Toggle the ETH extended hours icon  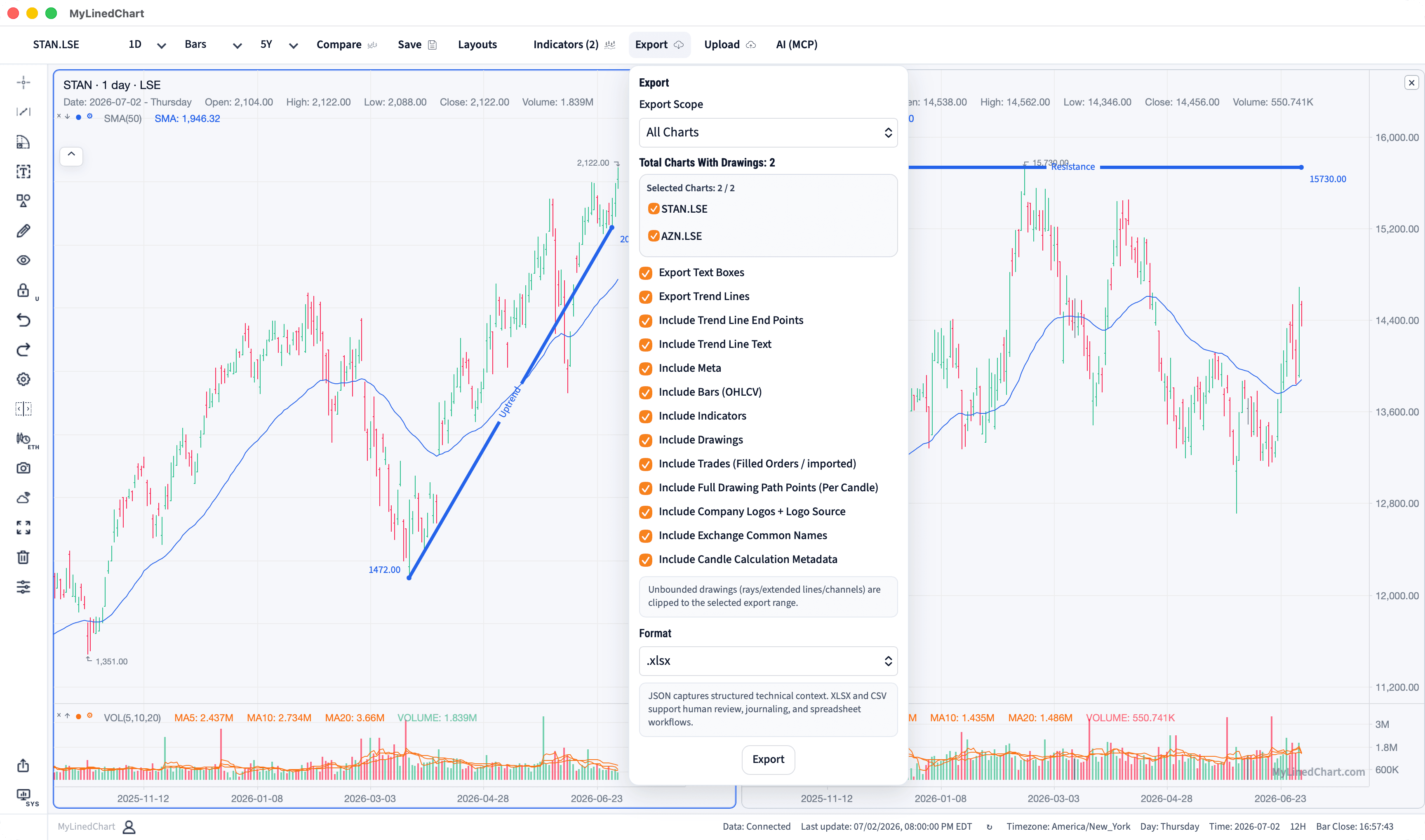[23, 439]
